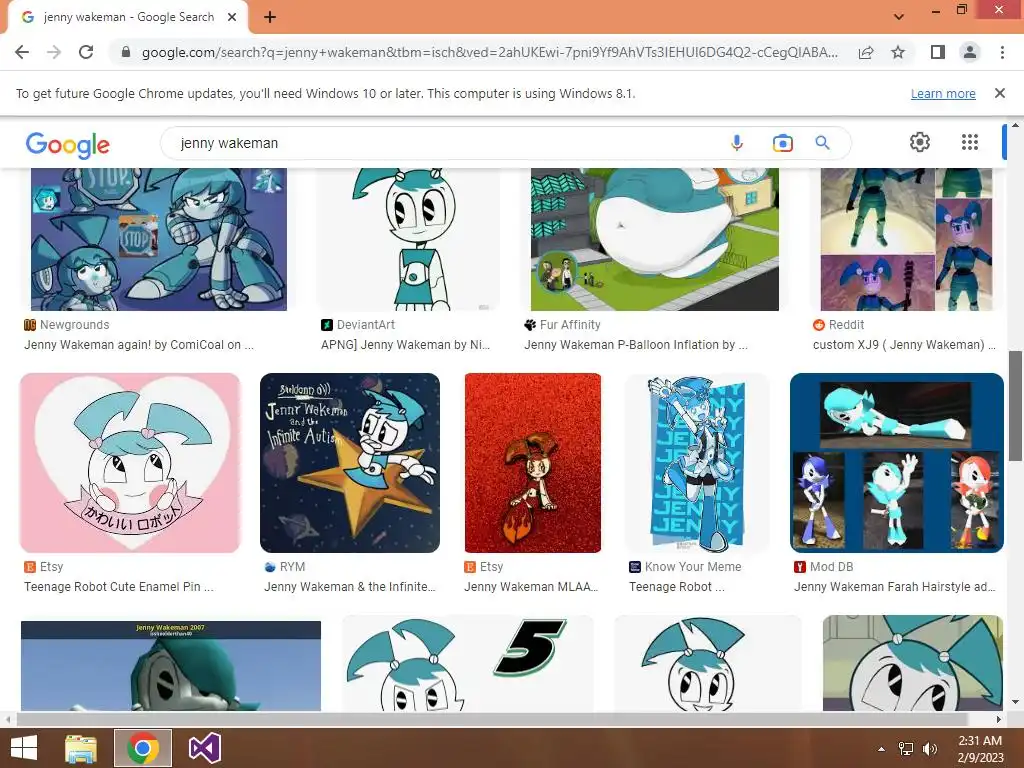Bookmark this page with the star icon

[x=898, y=52]
